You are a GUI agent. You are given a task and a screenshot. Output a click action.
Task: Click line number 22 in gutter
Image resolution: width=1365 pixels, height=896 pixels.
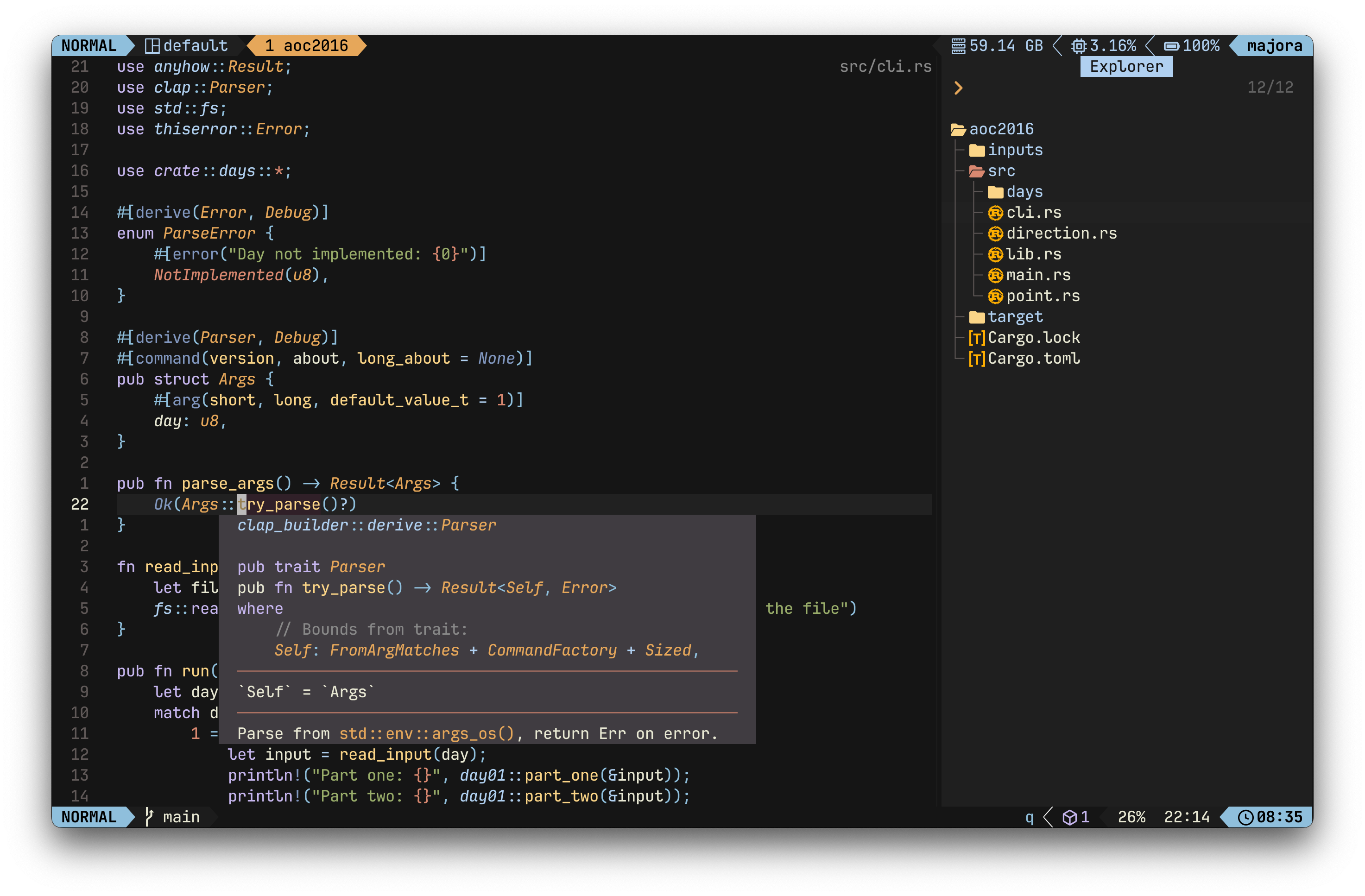click(x=80, y=504)
